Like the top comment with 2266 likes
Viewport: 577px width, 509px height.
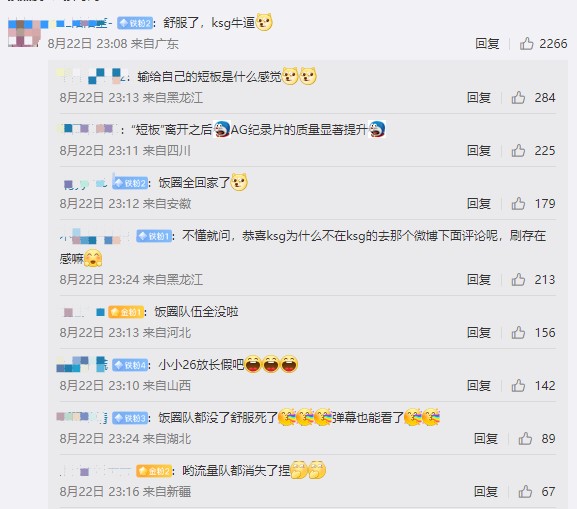point(526,44)
